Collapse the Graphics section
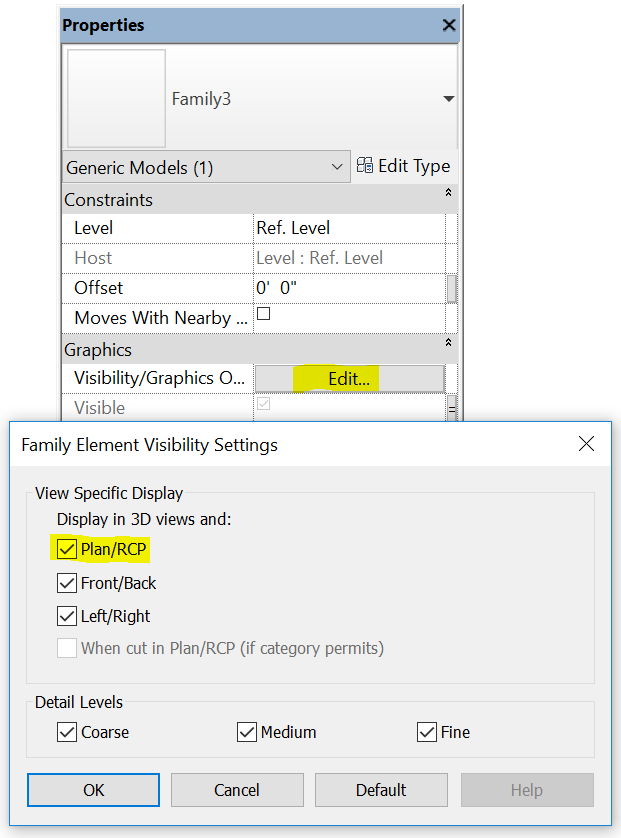Viewport: 621px width, 838px height. coord(448,349)
